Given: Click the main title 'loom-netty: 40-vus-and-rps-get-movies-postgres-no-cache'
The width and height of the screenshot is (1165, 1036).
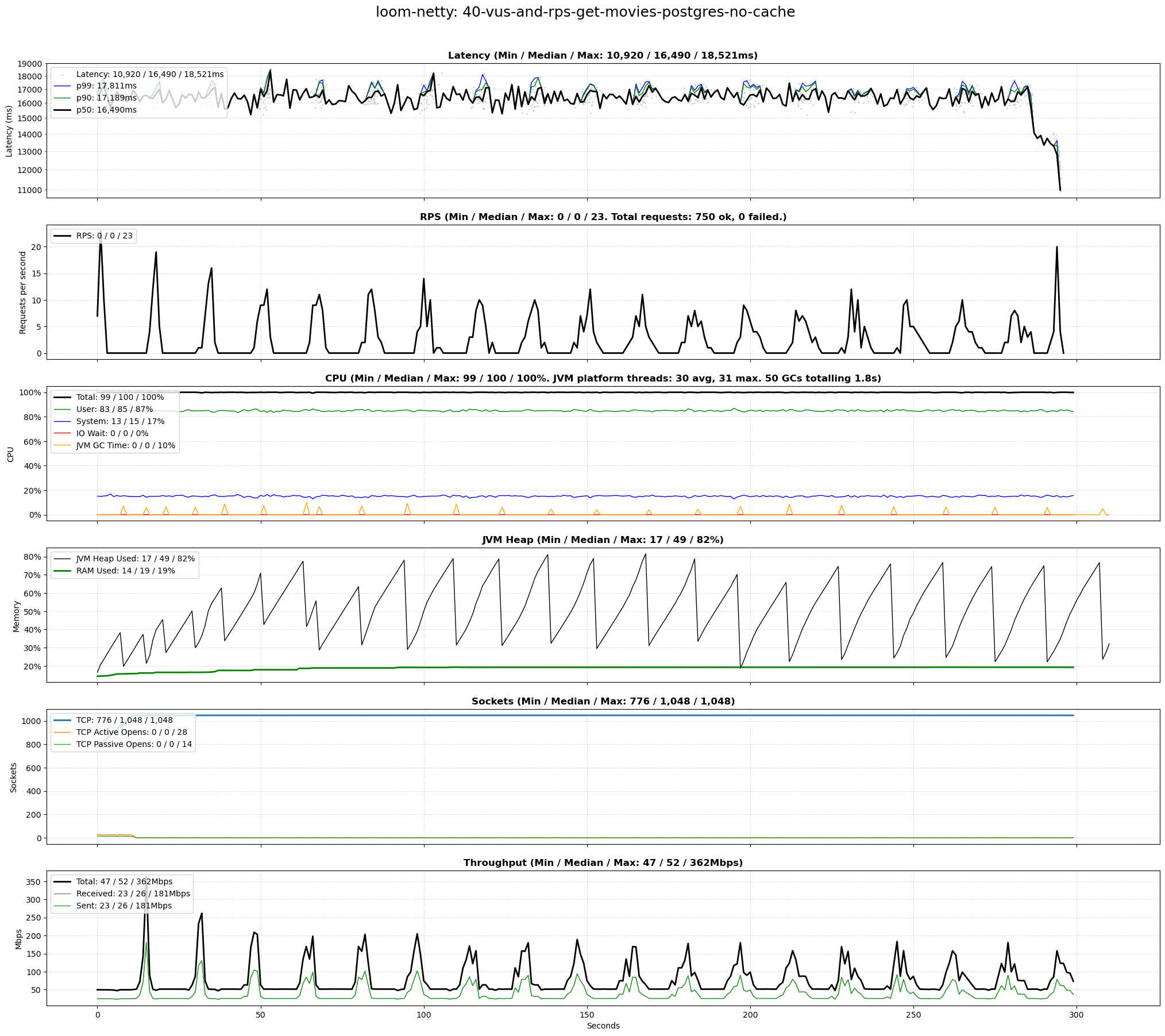Looking at the screenshot, I should (585, 12).
